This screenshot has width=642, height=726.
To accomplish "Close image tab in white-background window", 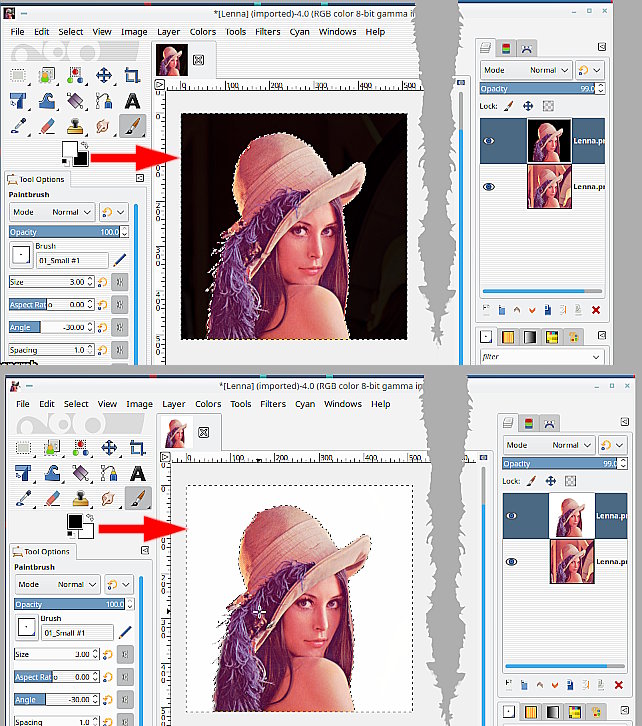I will tap(204, 432).
